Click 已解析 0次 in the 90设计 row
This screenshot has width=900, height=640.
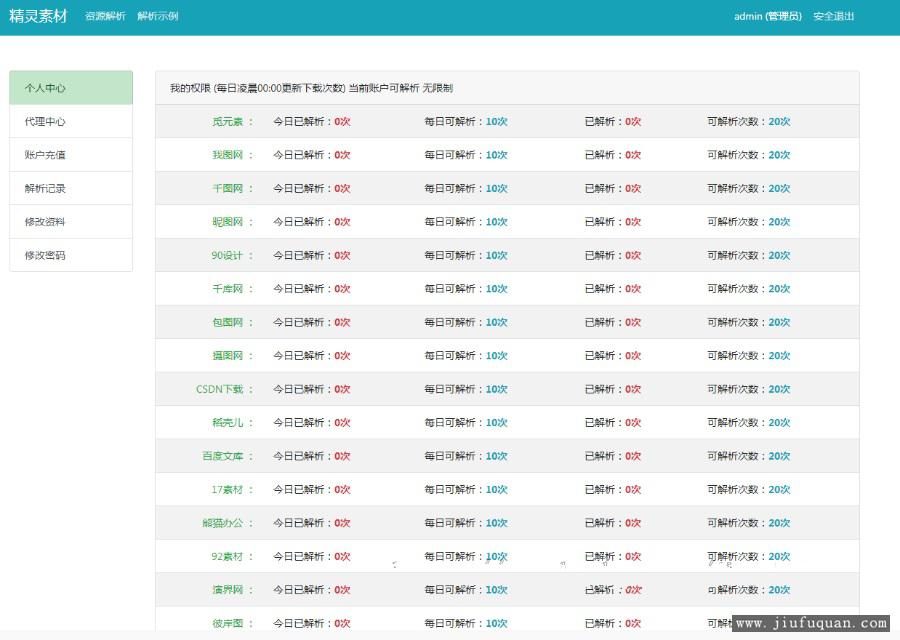click(612, 255)
